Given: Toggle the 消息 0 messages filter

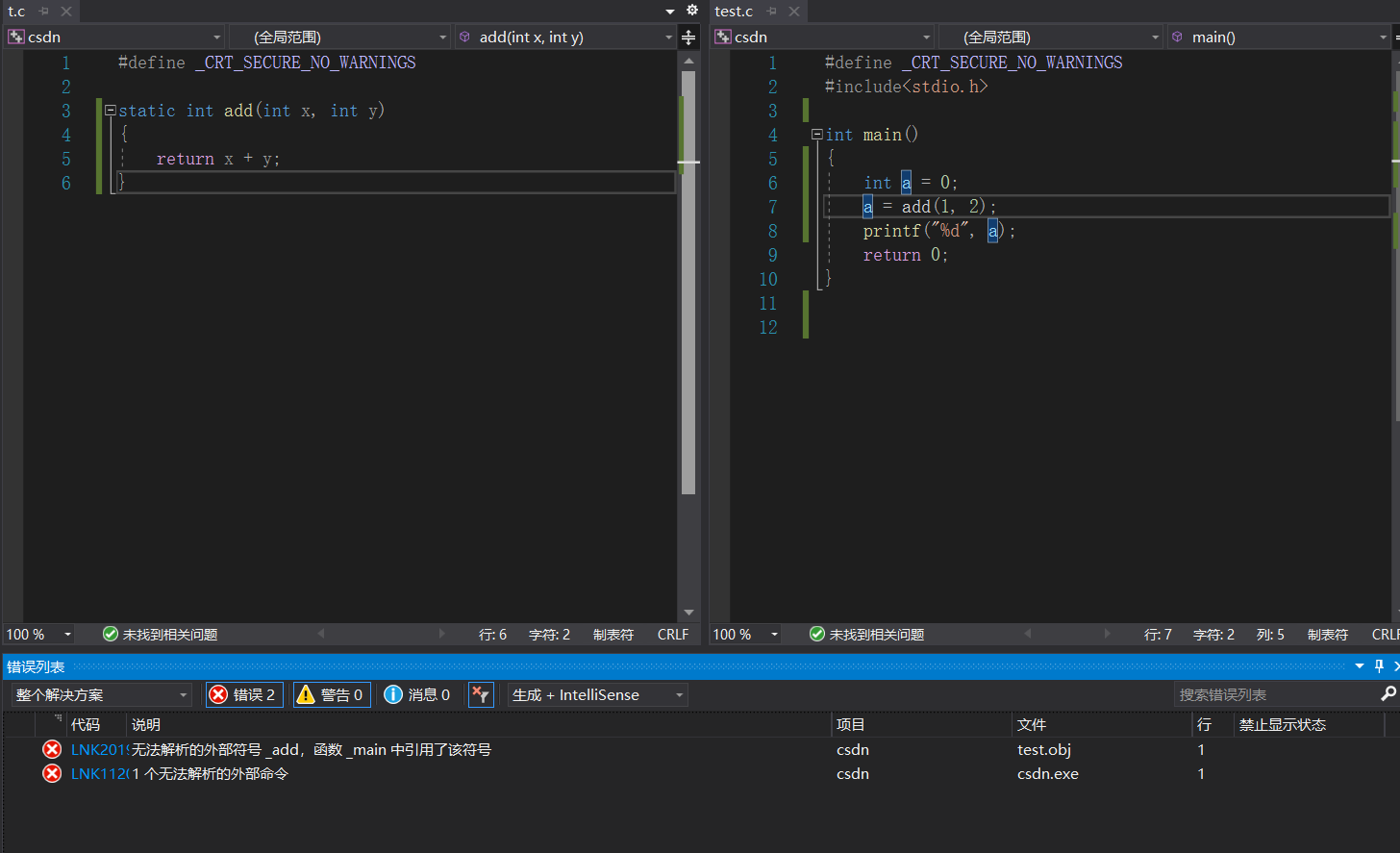Looking at the screenshot, I should pyautogui.click(x=417, y=694).
